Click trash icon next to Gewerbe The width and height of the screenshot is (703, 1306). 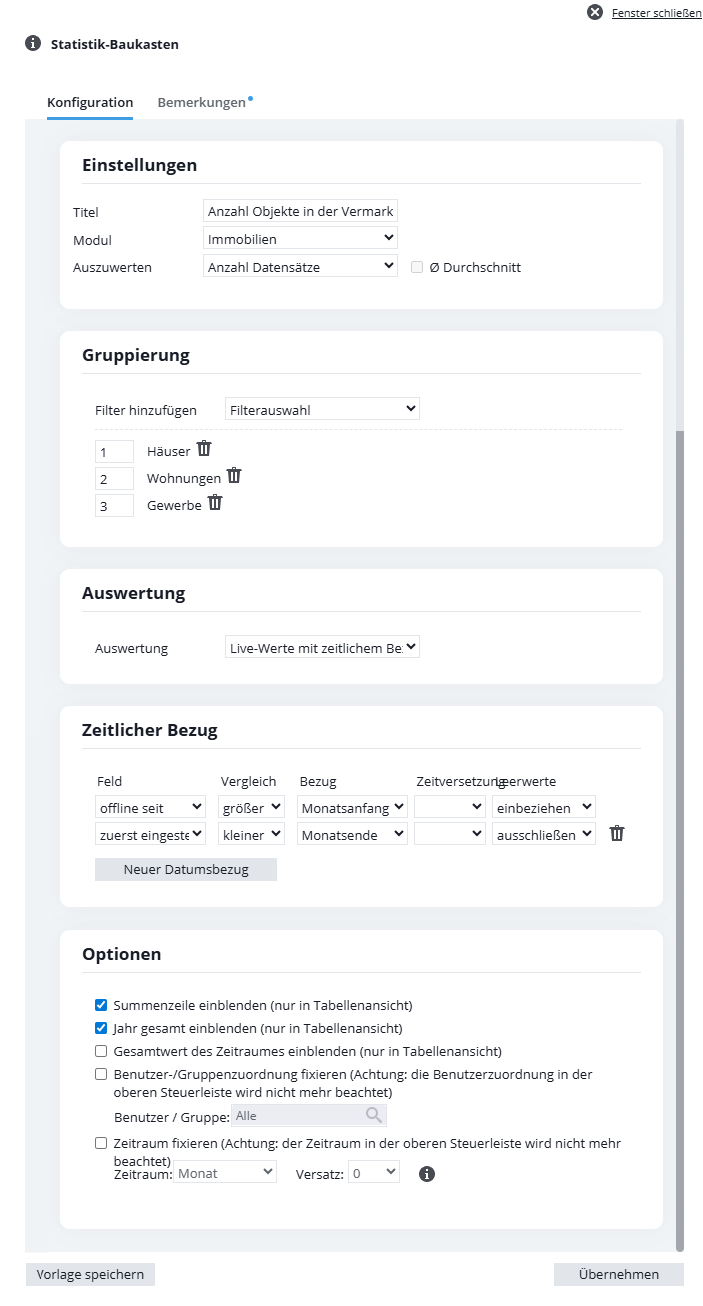point(215,503)
